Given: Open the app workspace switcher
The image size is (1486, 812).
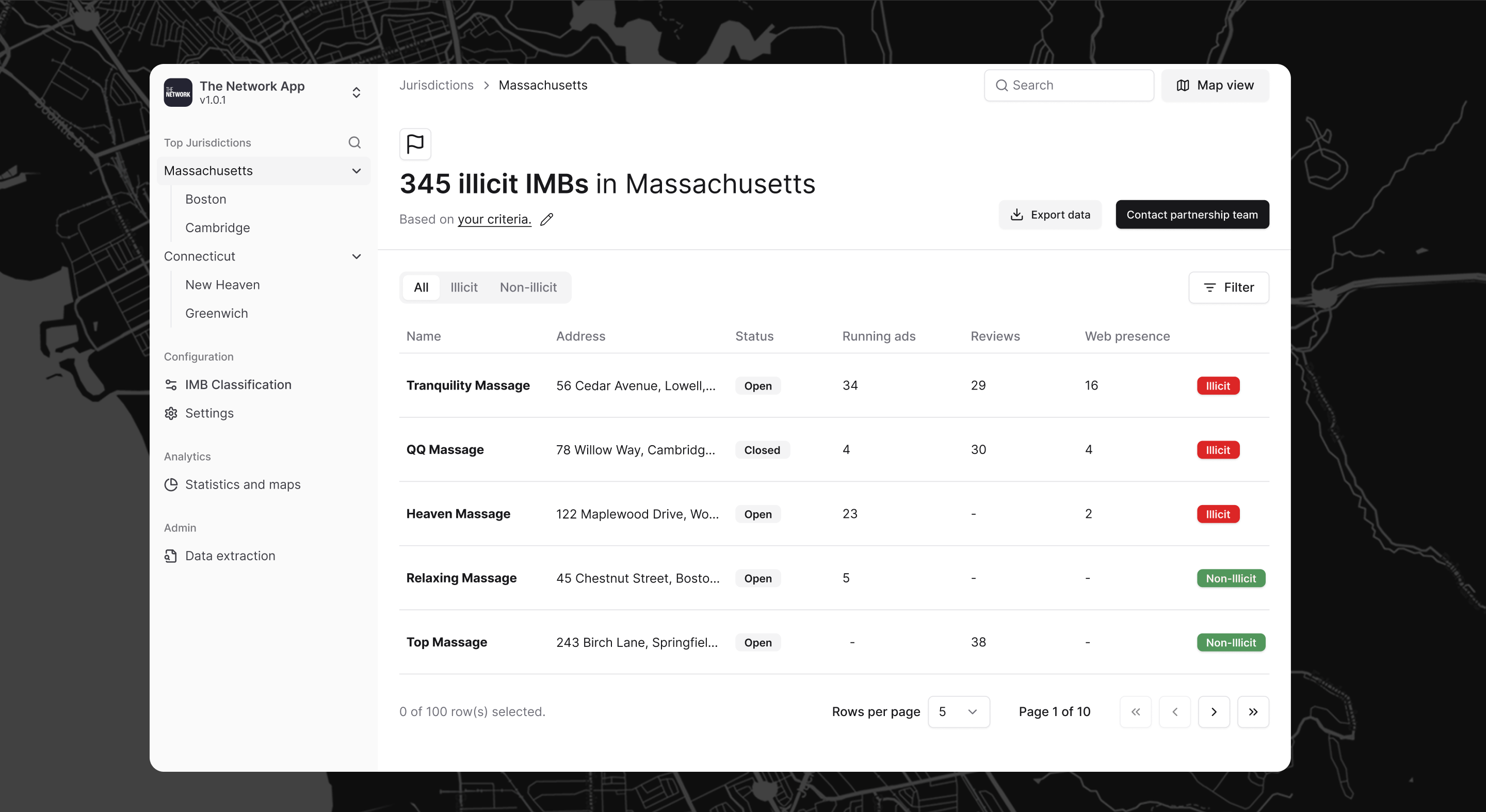Looking at the screenshot, I should 357,92.
